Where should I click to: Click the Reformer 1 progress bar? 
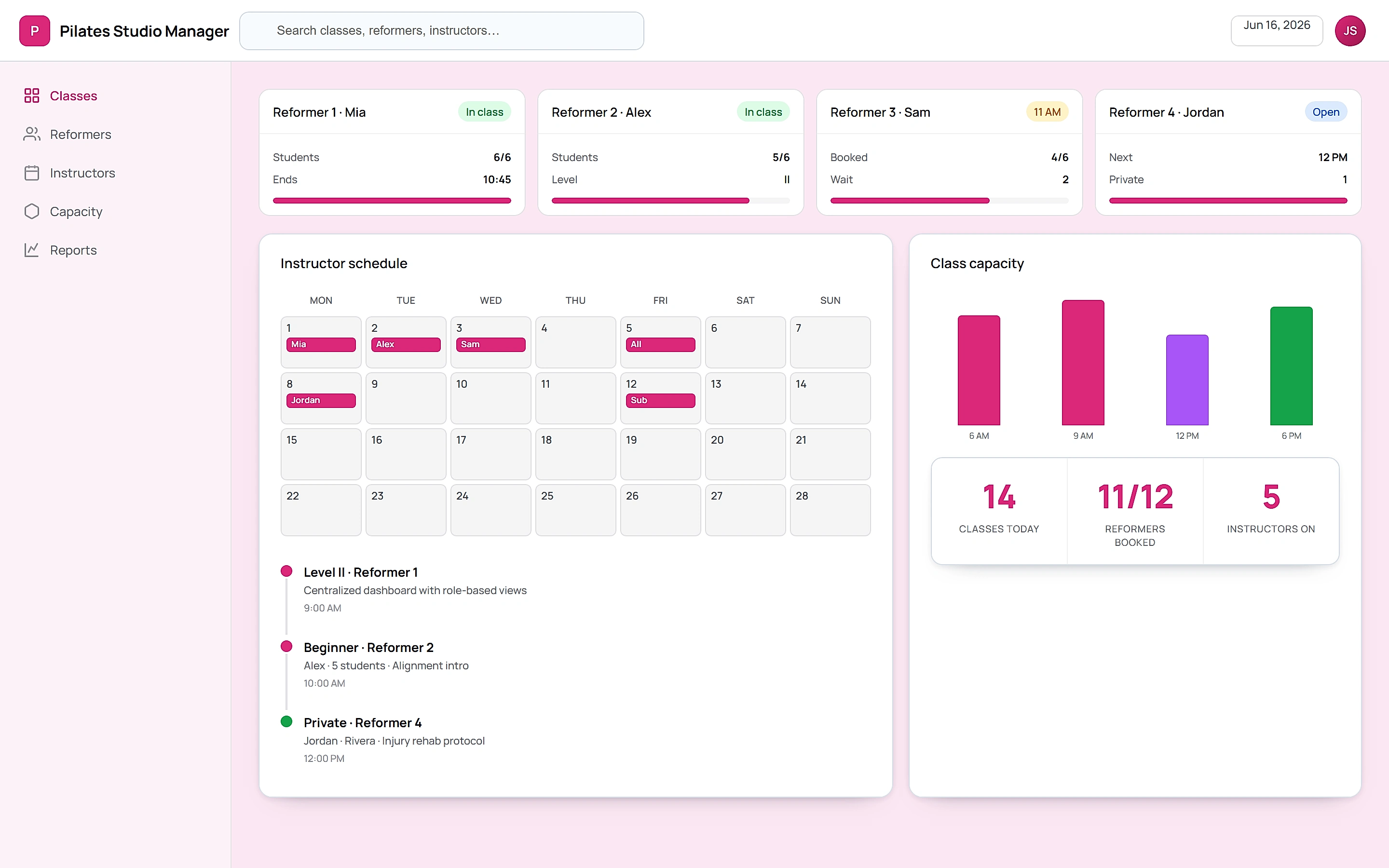coord(392,200)
